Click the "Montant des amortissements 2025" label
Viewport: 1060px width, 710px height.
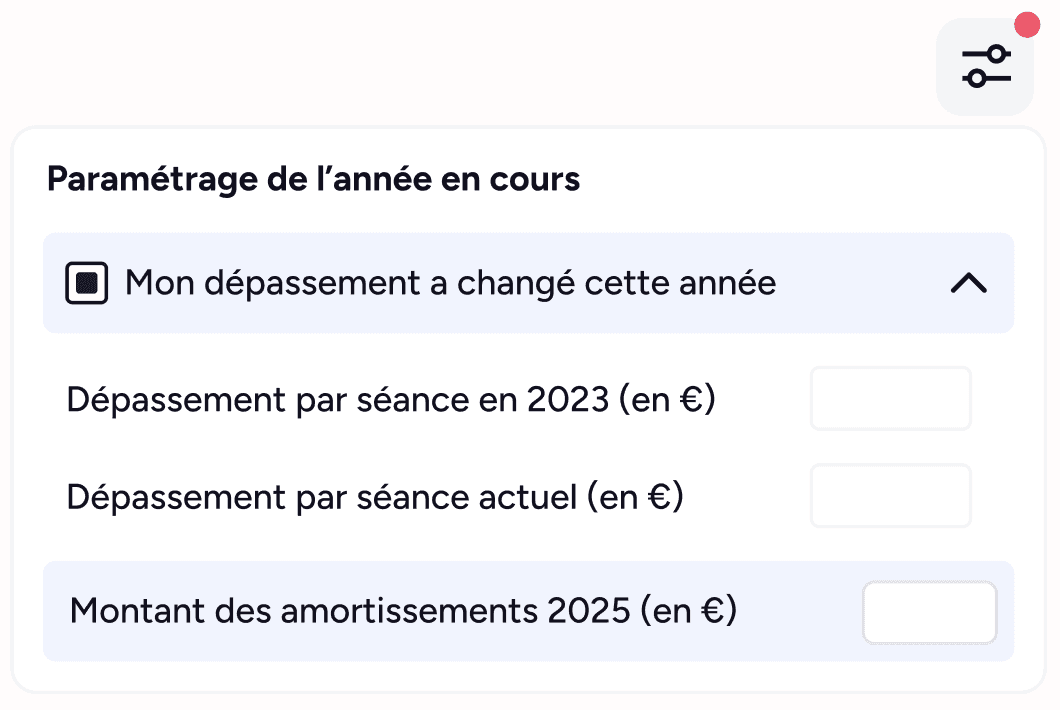(403, 611)
